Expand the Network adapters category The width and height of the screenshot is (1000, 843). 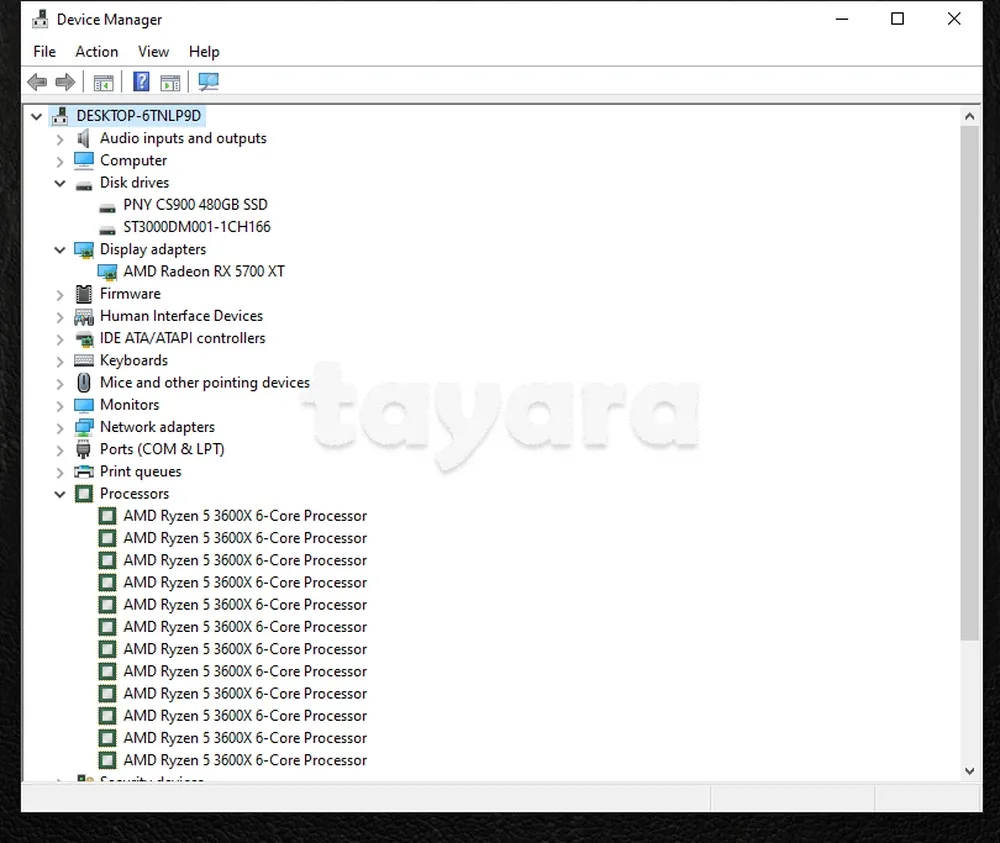point(60,428)
